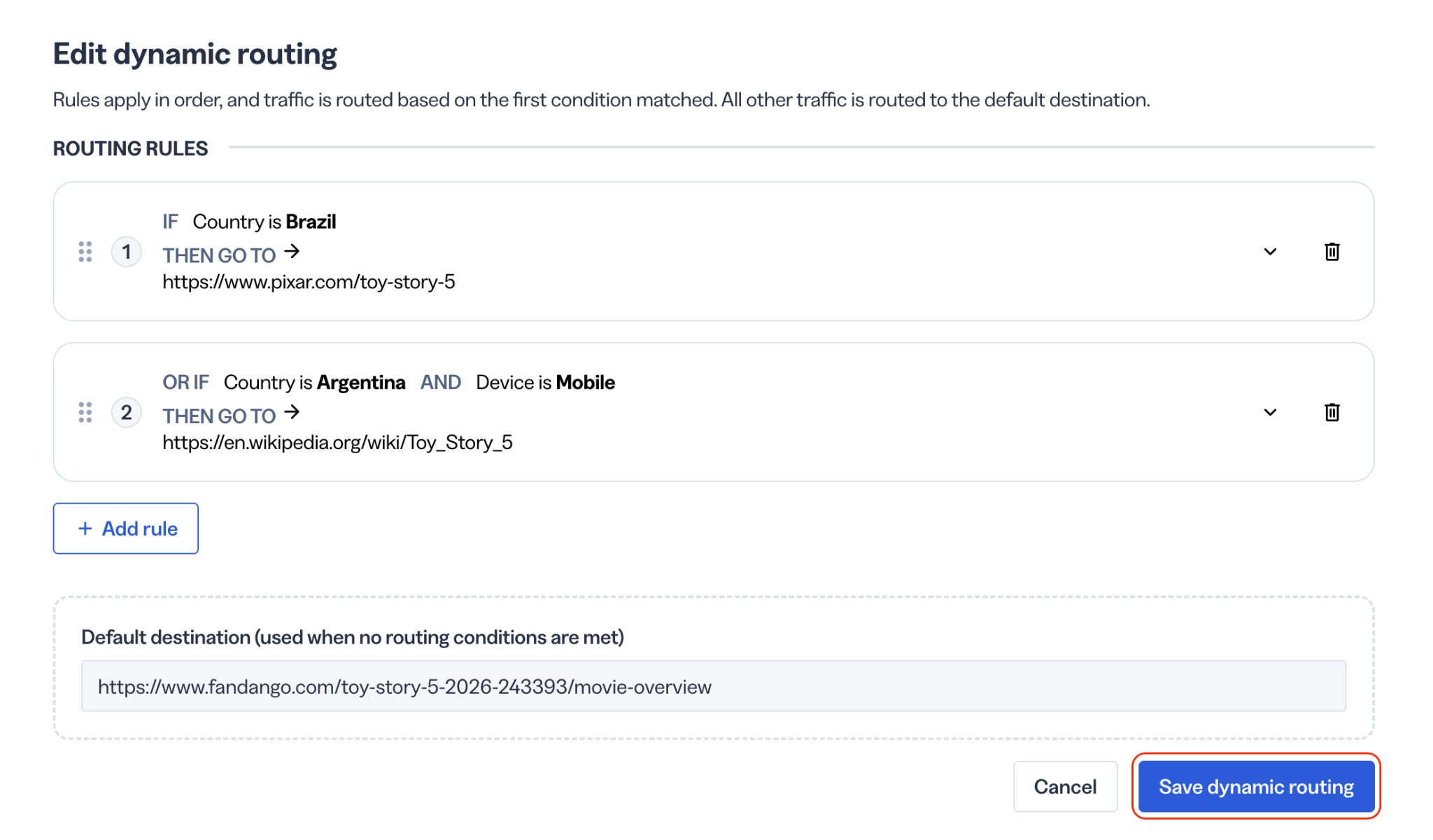The width and height of the screenshot is (1433, 840).
Task: Click the default destination URL field
Action: tap(713, 686)
